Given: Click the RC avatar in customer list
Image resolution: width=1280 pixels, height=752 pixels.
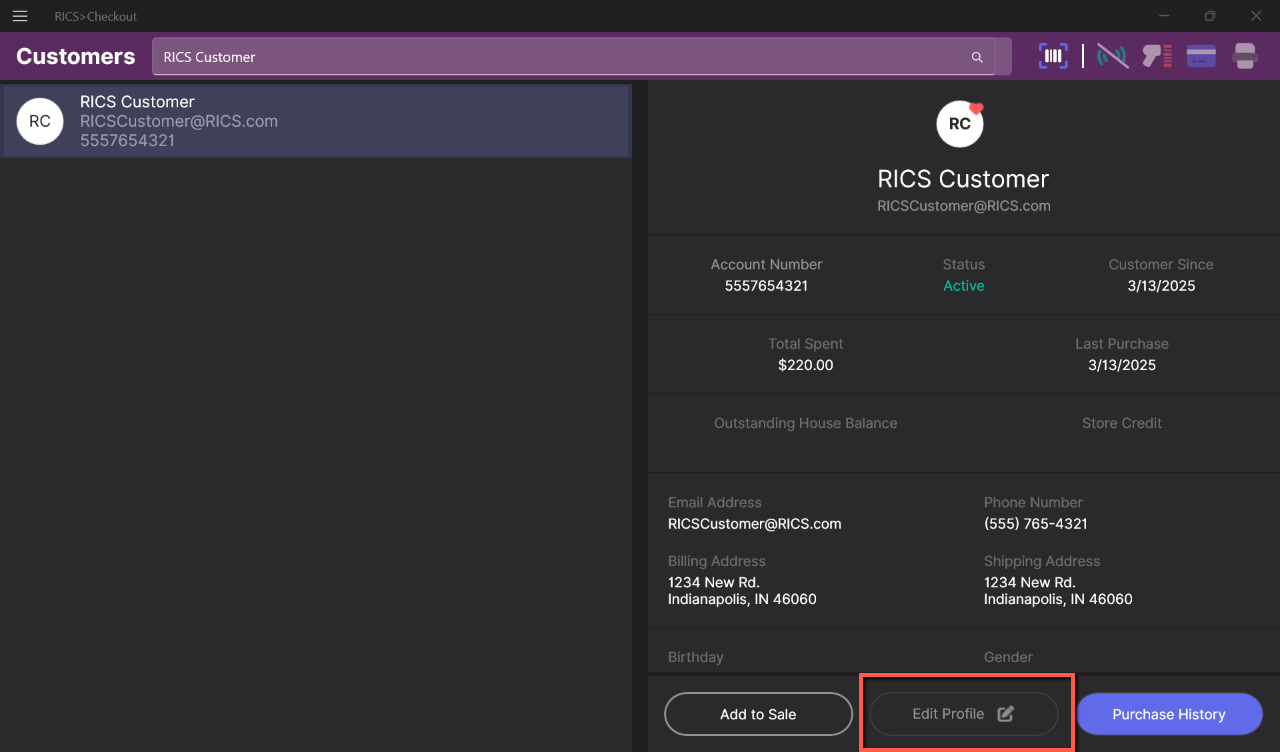Looking at the screenshot, I should pos(40,122).
